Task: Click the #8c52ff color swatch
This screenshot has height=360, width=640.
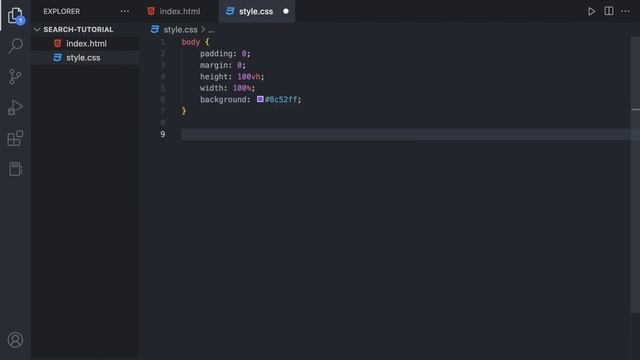Action: tap(260, 99)
